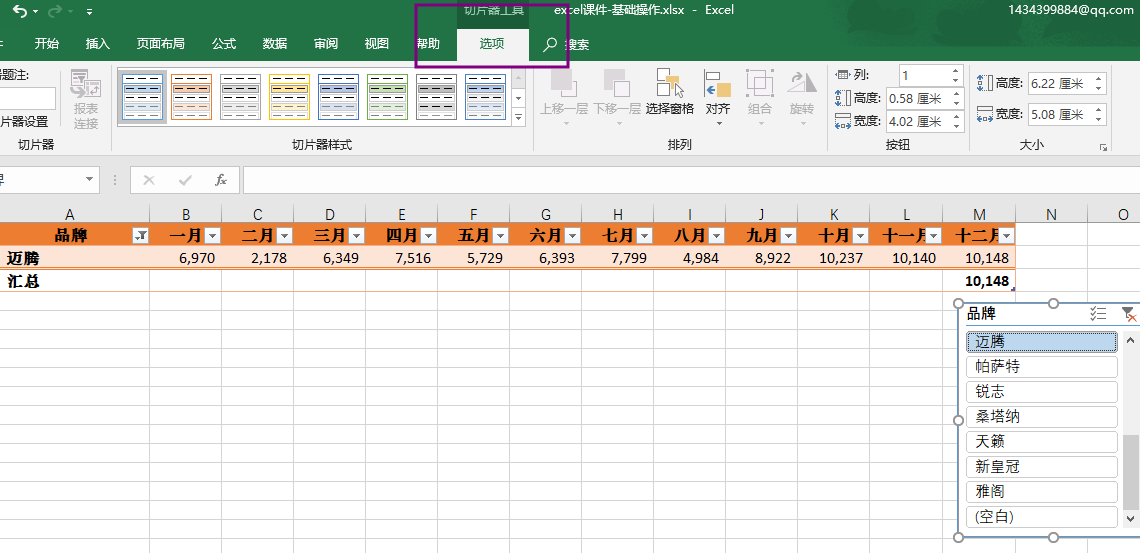
Task: Open the 二月 column filter dropdown
Action: [284, 235]
